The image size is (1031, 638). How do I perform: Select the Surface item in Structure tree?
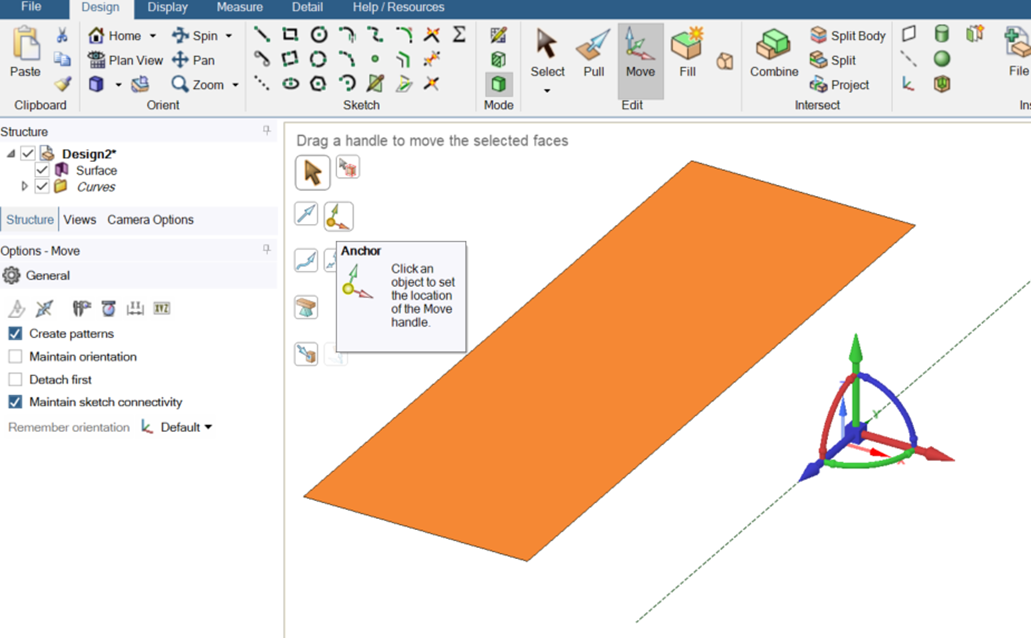96,170
